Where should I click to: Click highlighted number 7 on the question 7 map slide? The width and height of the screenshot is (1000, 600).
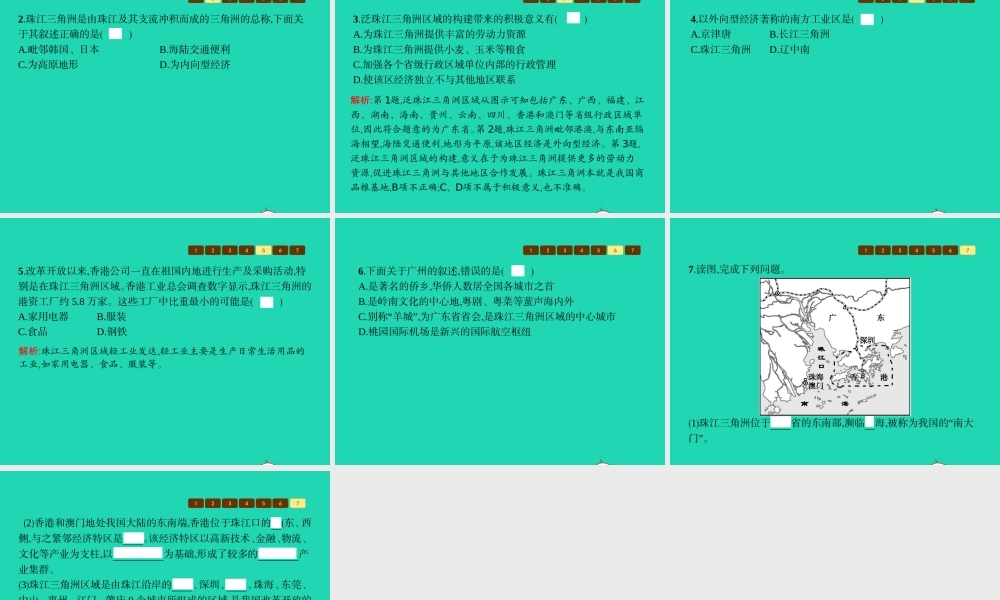pos(967,251)
